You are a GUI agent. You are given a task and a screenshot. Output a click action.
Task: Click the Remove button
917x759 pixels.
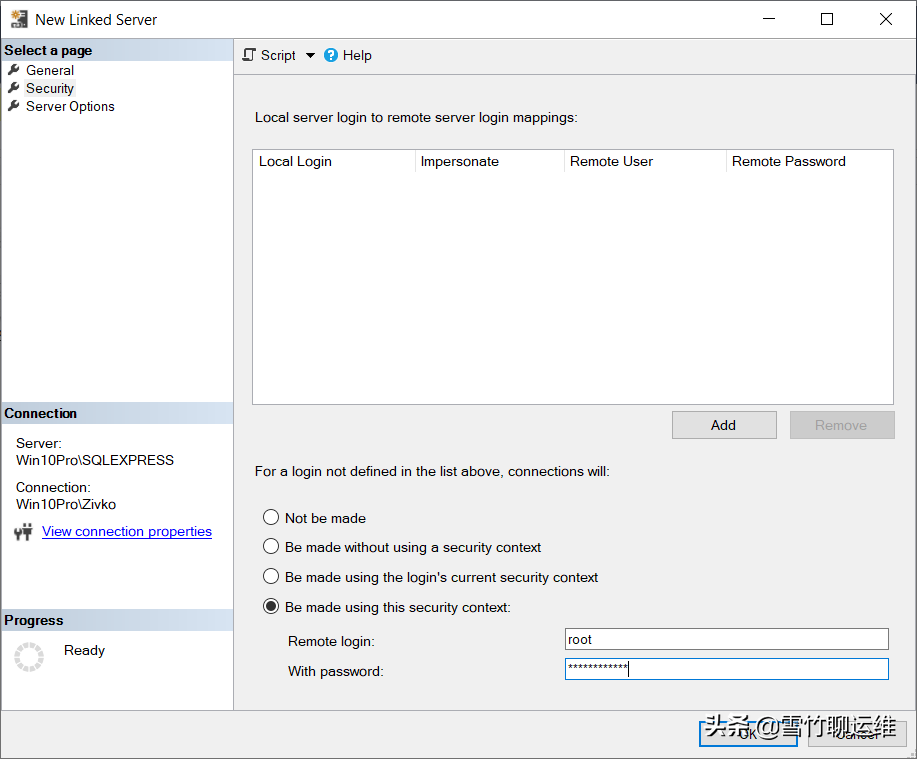coord(841,424)
